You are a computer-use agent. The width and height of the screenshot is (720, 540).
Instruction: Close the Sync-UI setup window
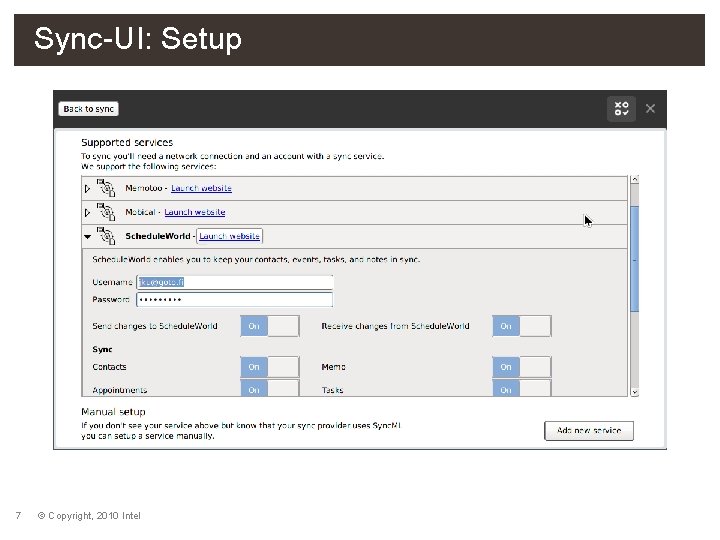click(650, 109)
